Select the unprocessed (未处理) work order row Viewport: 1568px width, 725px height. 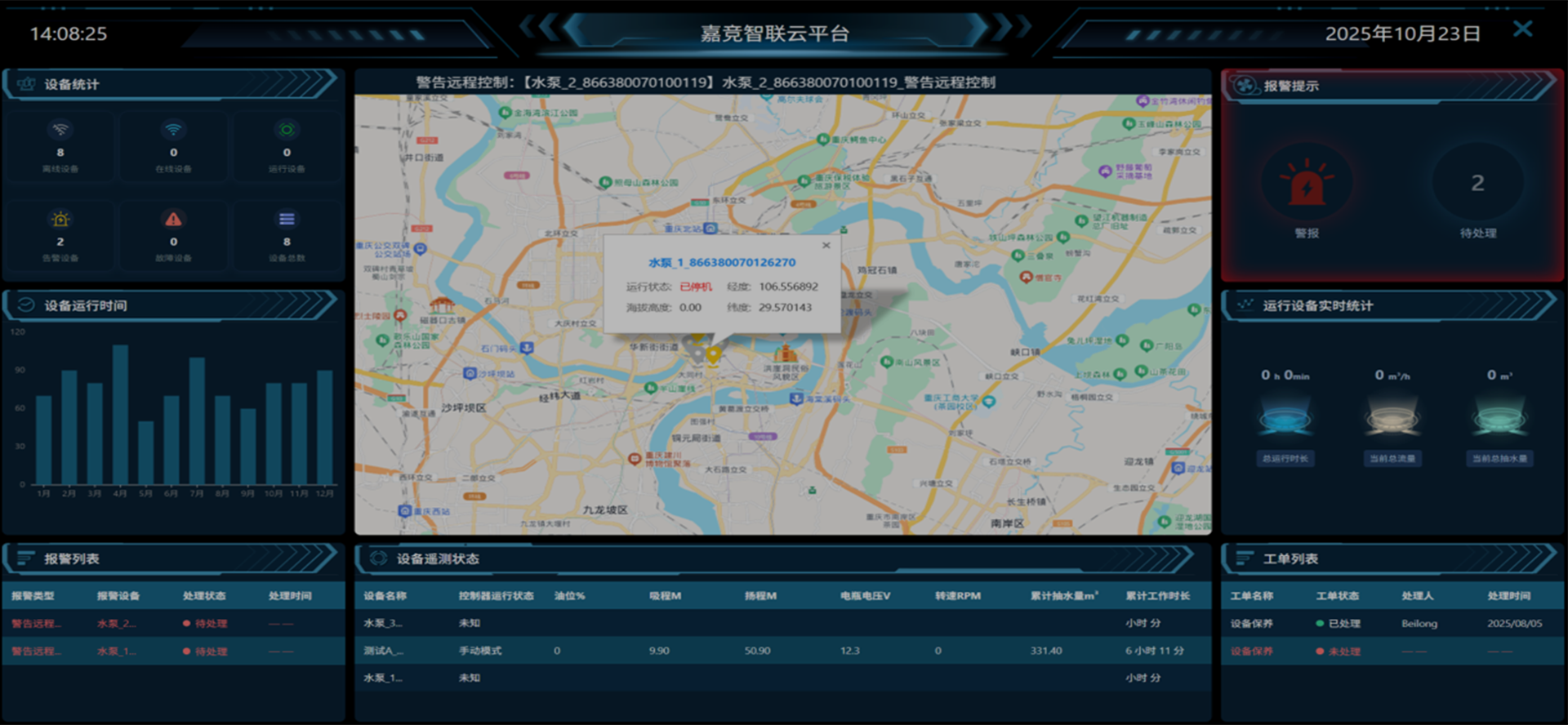[x=1392, y=652]
